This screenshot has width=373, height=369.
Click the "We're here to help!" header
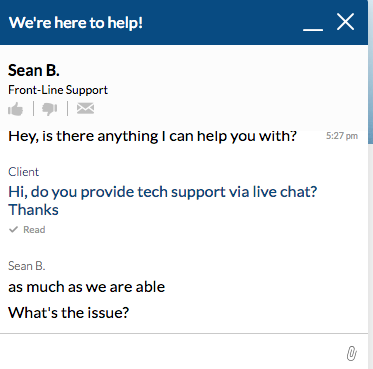(76, 23)
